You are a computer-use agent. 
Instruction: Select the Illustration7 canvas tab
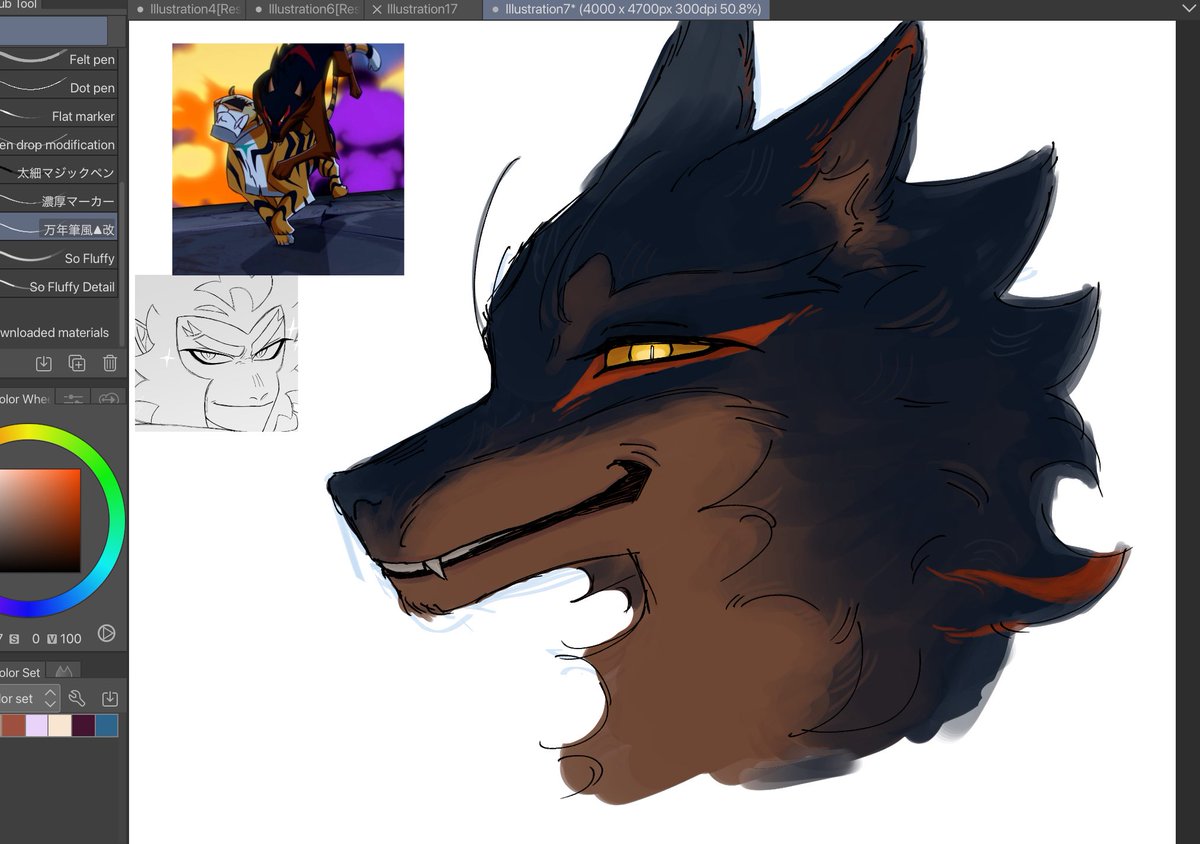628,9
